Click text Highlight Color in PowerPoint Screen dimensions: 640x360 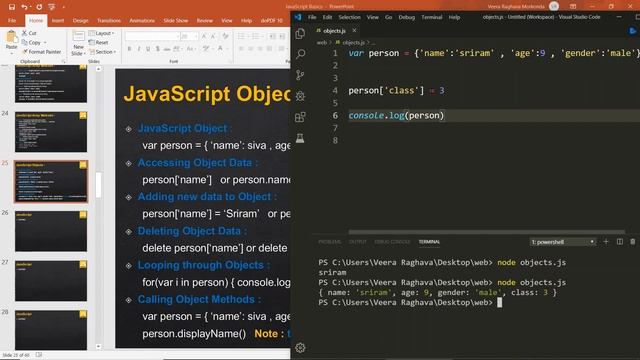click(207, 49)
